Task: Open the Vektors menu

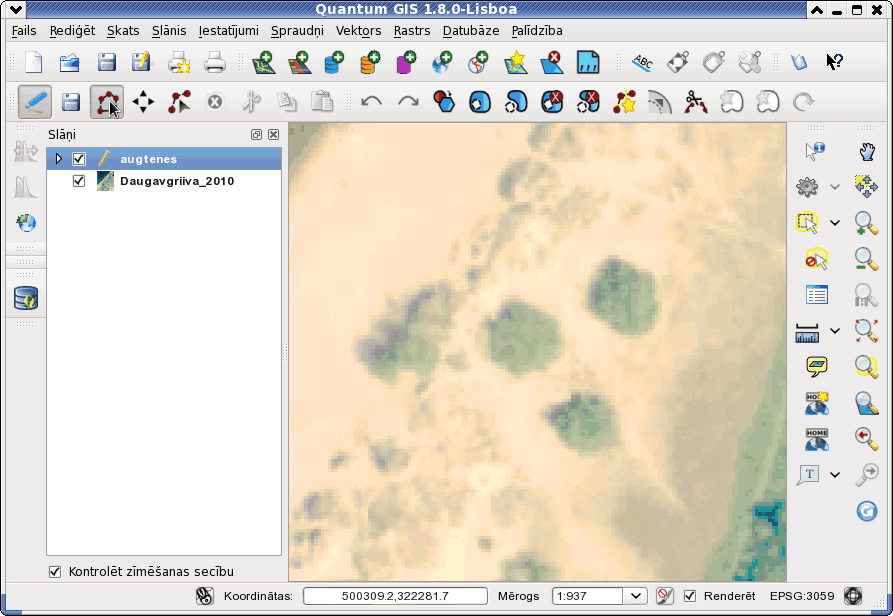Action: click(358, 31)
